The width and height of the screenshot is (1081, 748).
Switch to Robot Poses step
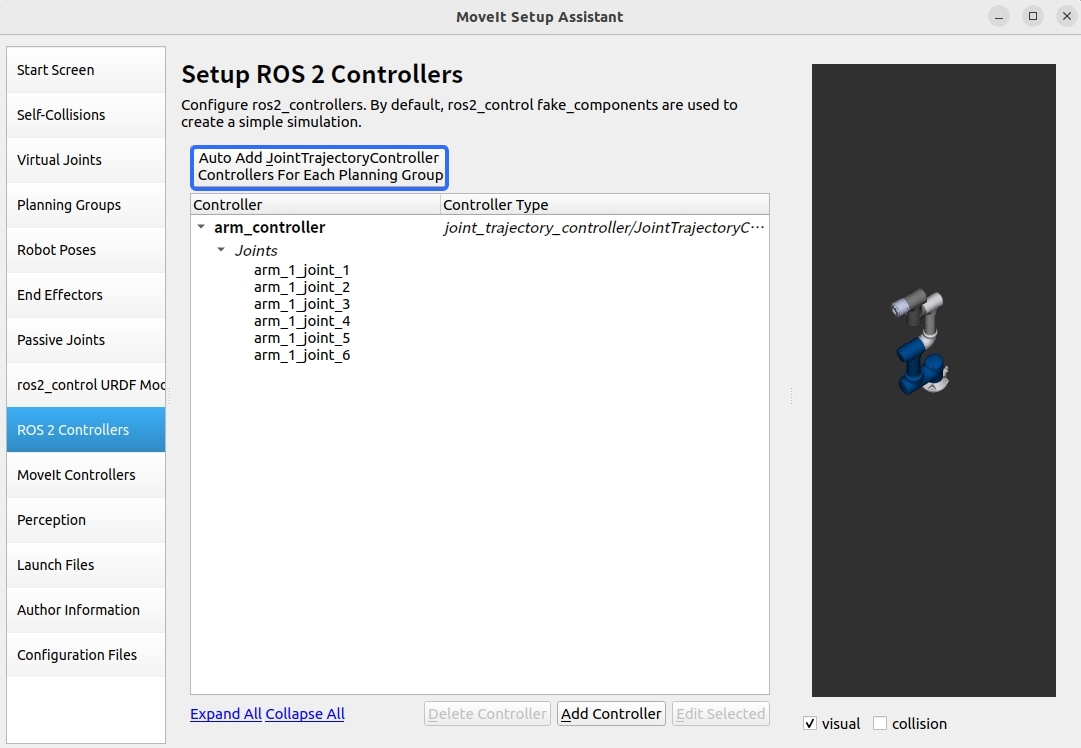pos(85,250)
